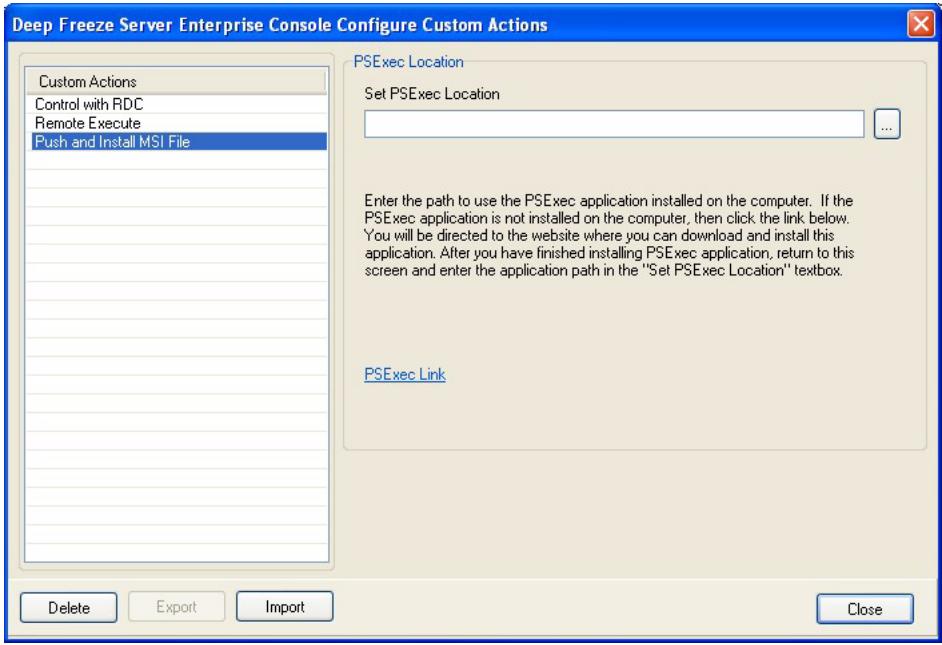This screenshot has height=645, width=942.
Task: Select Control with RDC custom action
Action: click(x=177, y=104)
